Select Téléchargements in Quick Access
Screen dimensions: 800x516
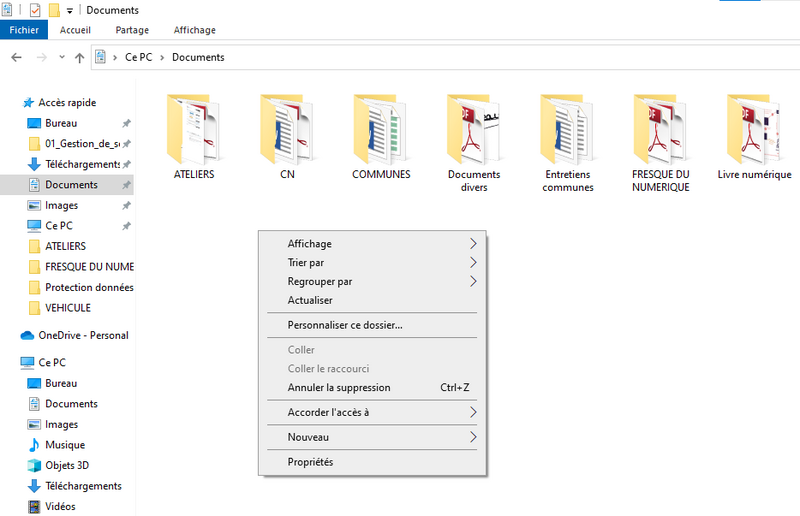tap(81, 164)
